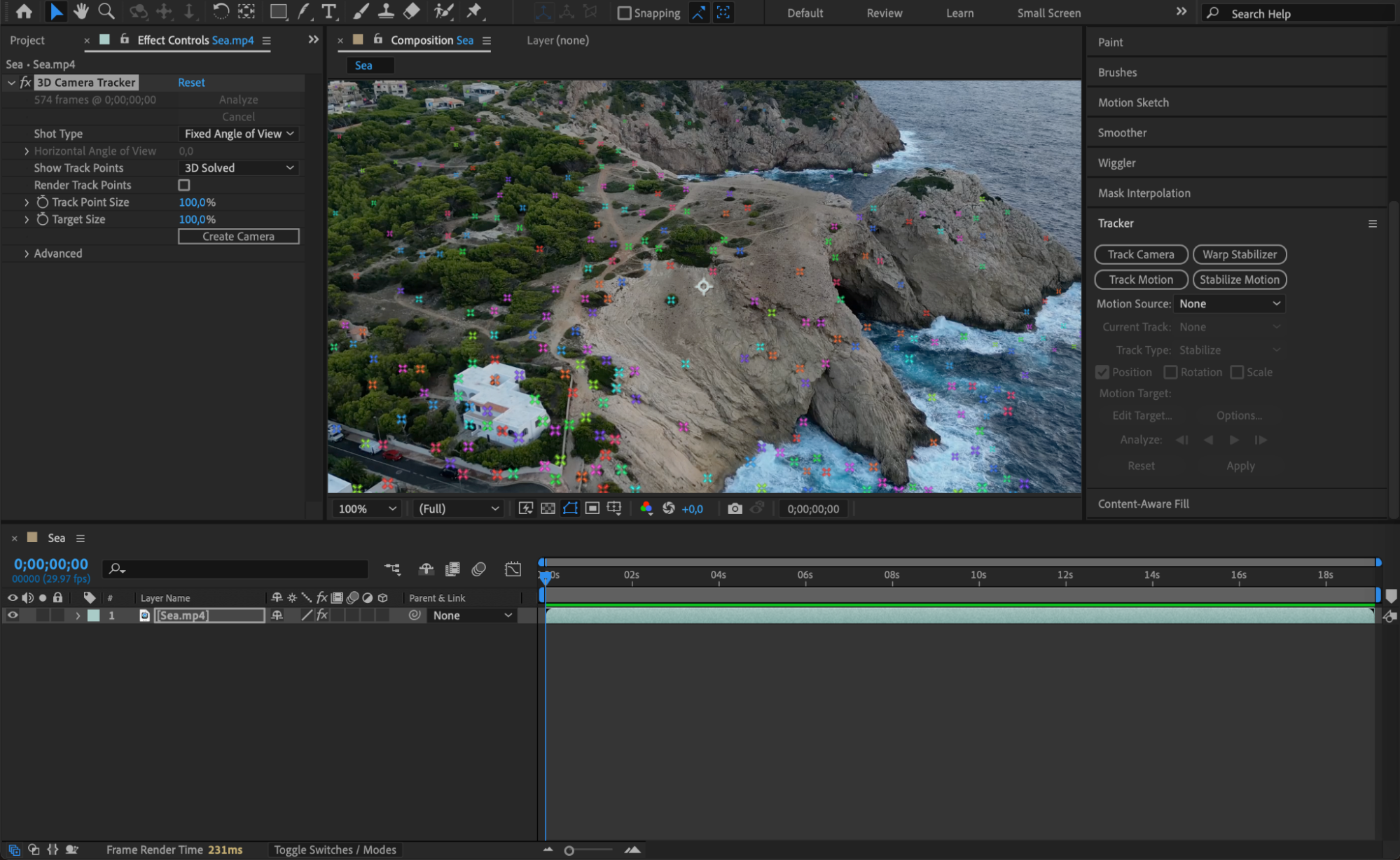Click the Warp Stabilizer button
The height and width of the screenshot is (860, 1400).
tap(1239, 254)
